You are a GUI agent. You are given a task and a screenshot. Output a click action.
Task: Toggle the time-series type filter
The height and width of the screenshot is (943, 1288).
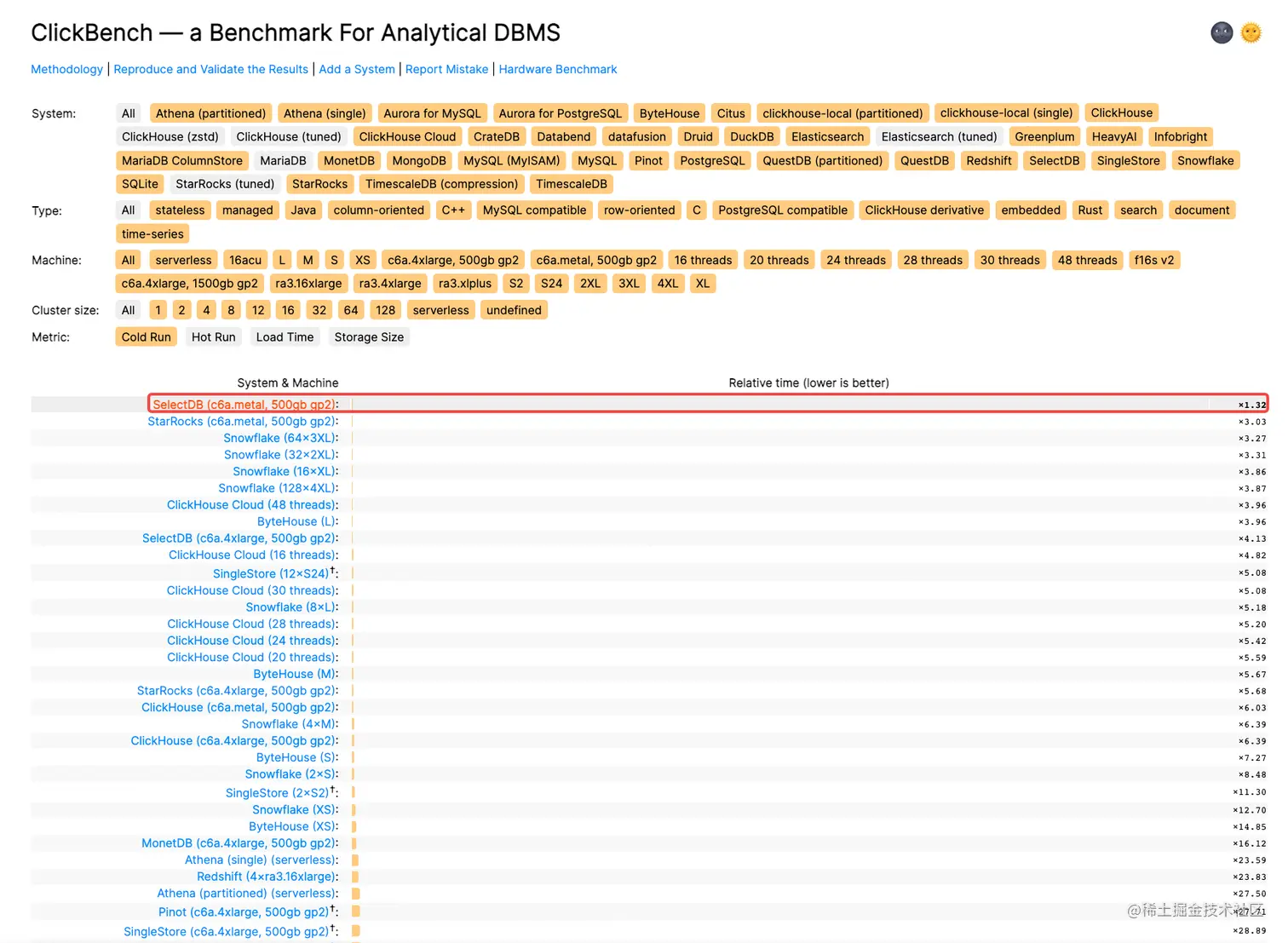(x=152, y=234)
